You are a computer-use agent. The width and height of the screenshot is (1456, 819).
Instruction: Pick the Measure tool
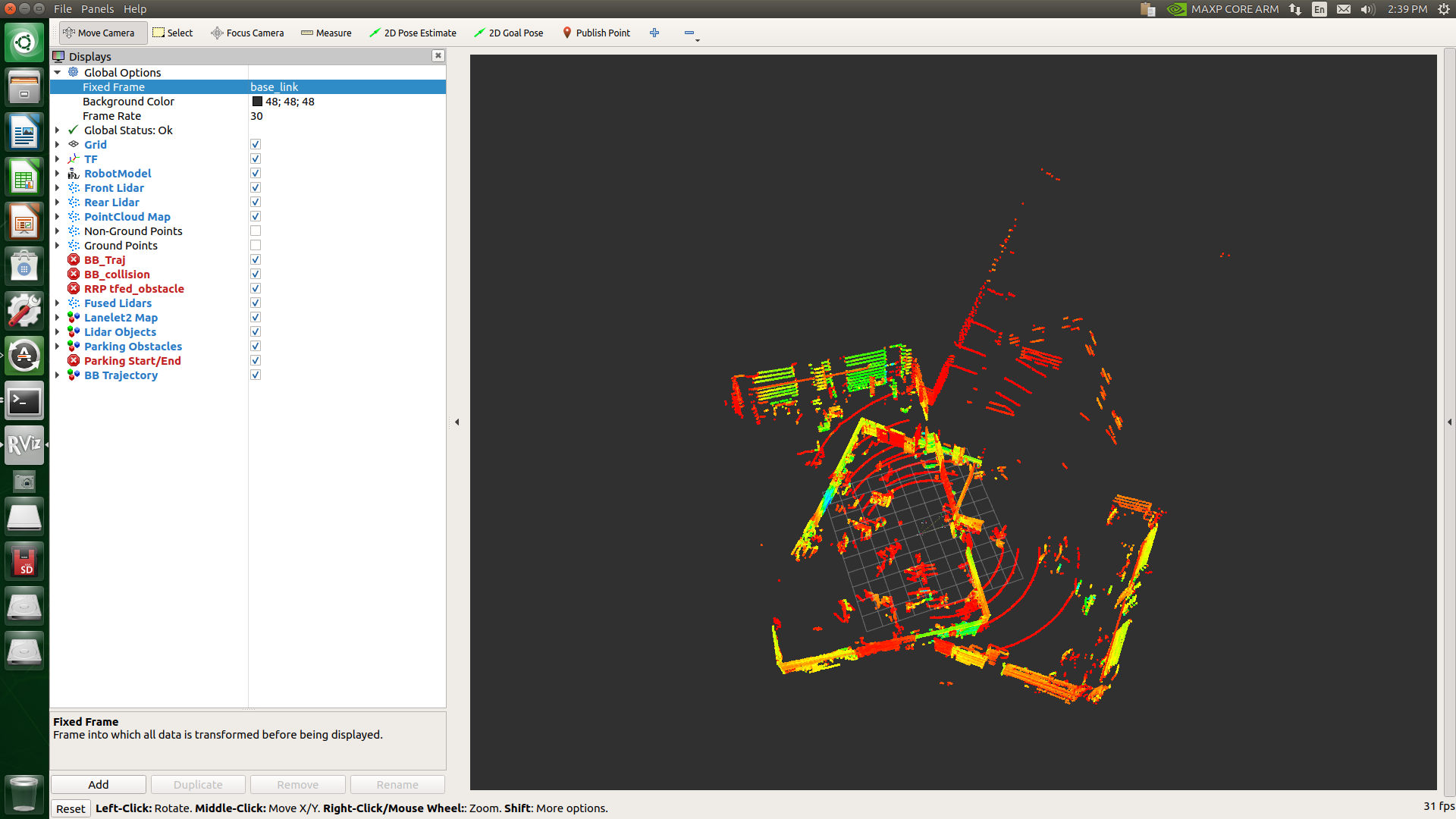326,33
